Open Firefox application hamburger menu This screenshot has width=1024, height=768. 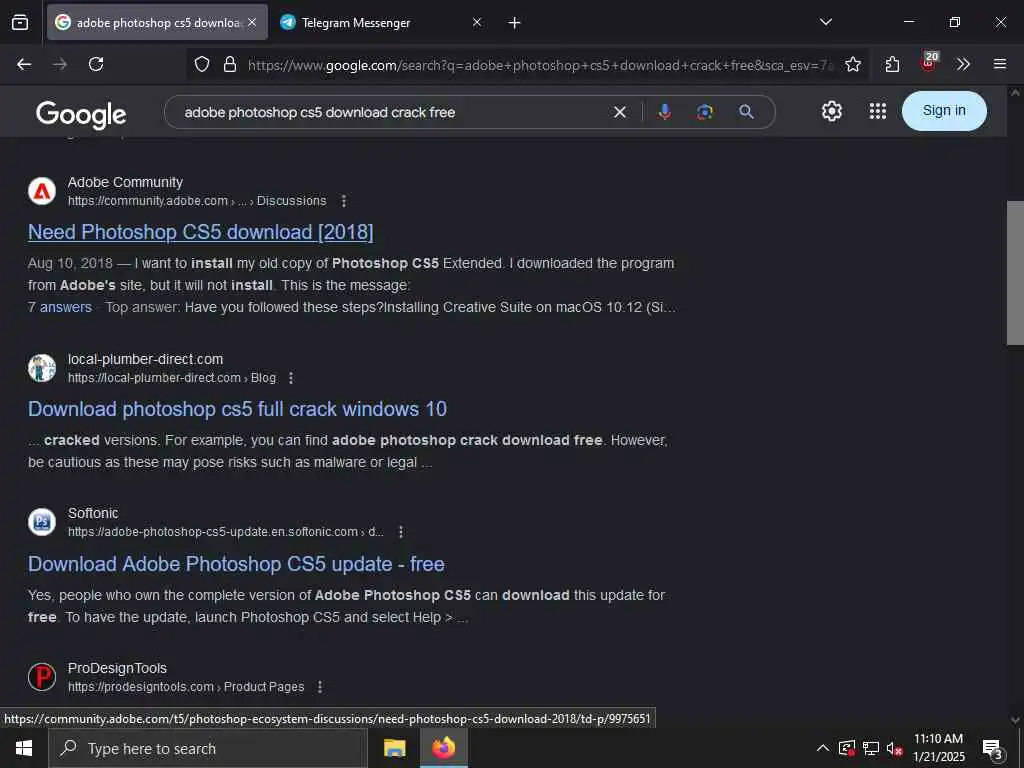(x=1000, y=64)
